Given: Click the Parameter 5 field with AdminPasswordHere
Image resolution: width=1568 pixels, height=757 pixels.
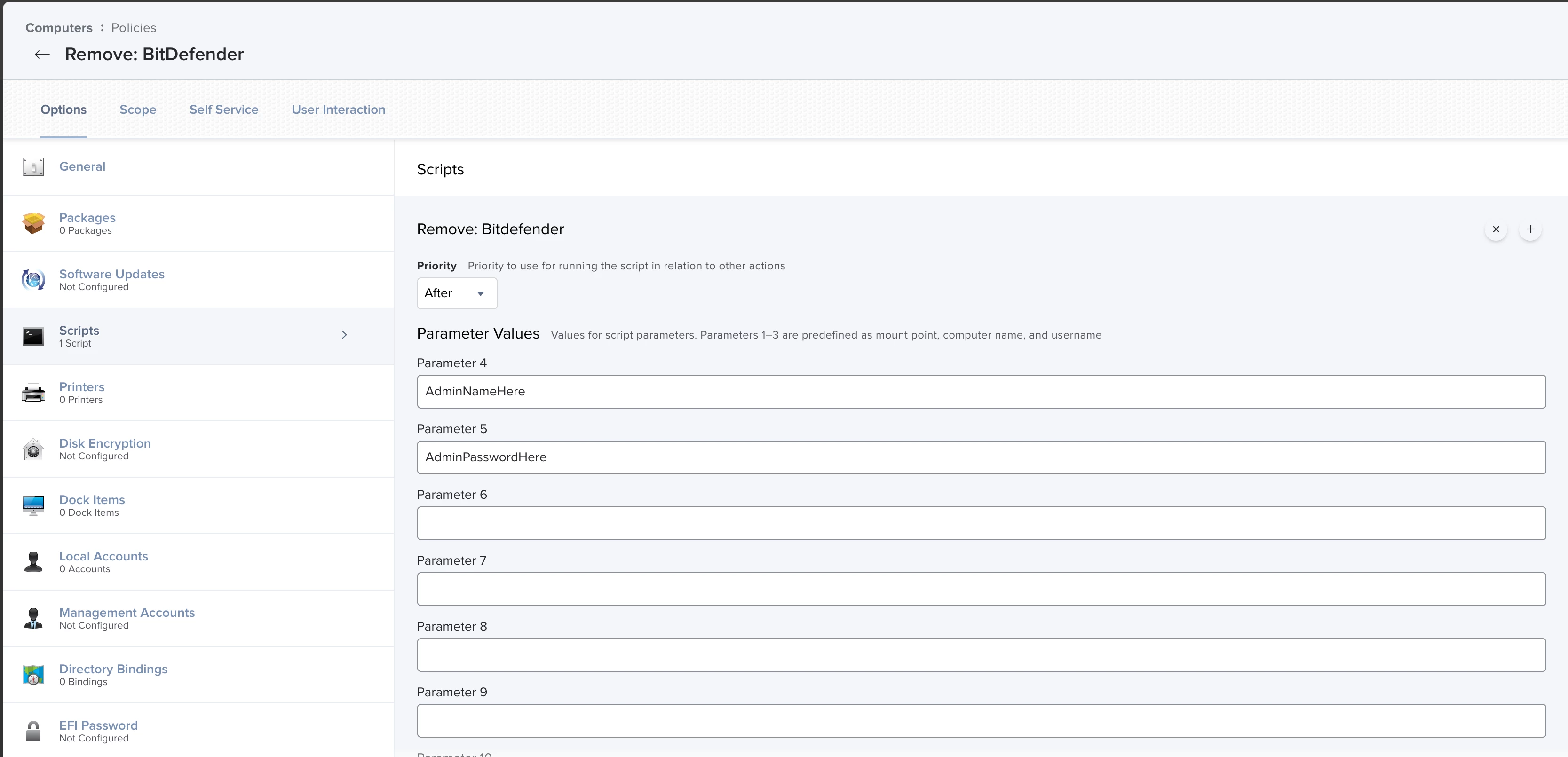Looking at the screenshot, I should coord(981,457).
